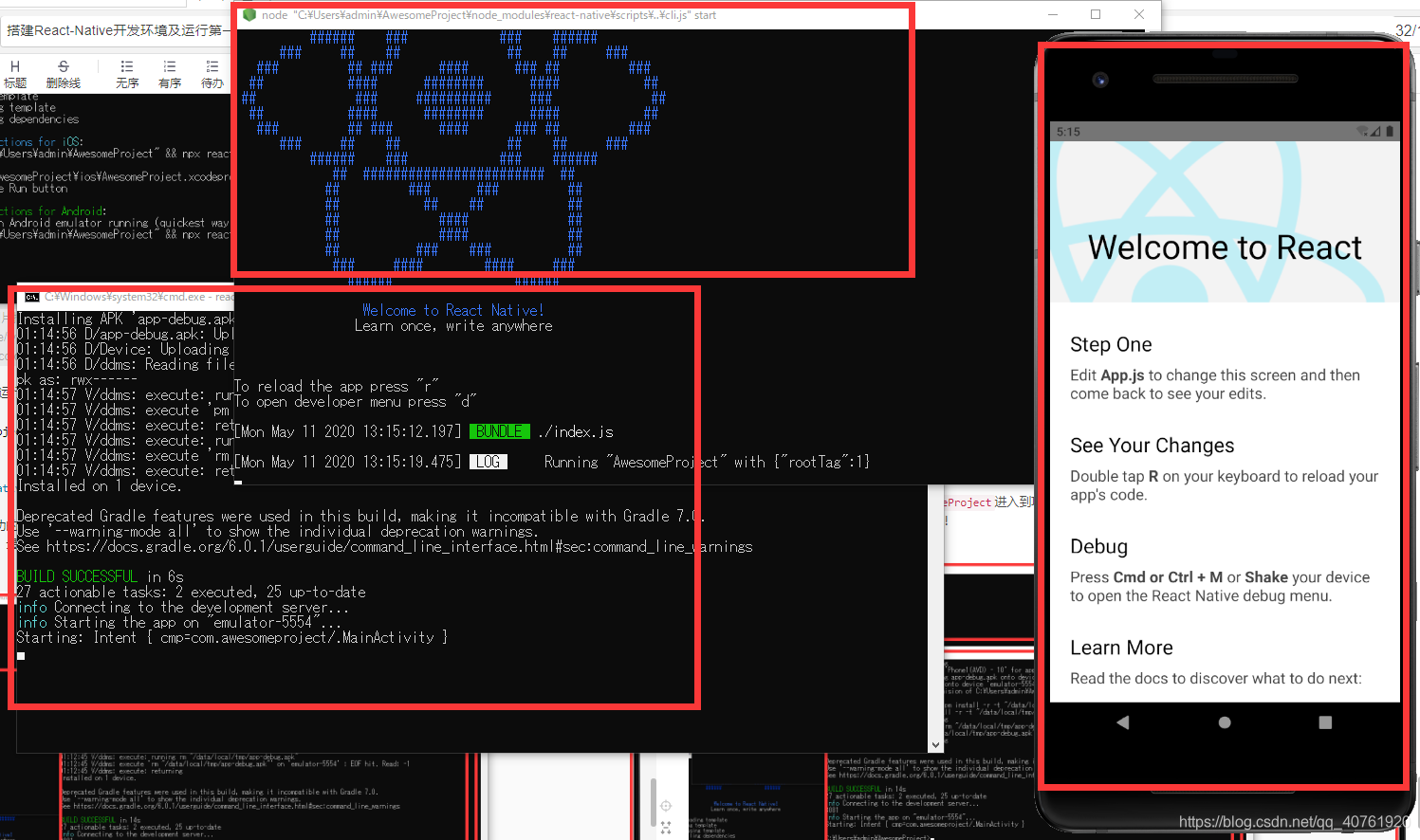Click 'info Connecting to the development server' line
Viewport: 1420px width, 840px height.
(x=183, y=607)
